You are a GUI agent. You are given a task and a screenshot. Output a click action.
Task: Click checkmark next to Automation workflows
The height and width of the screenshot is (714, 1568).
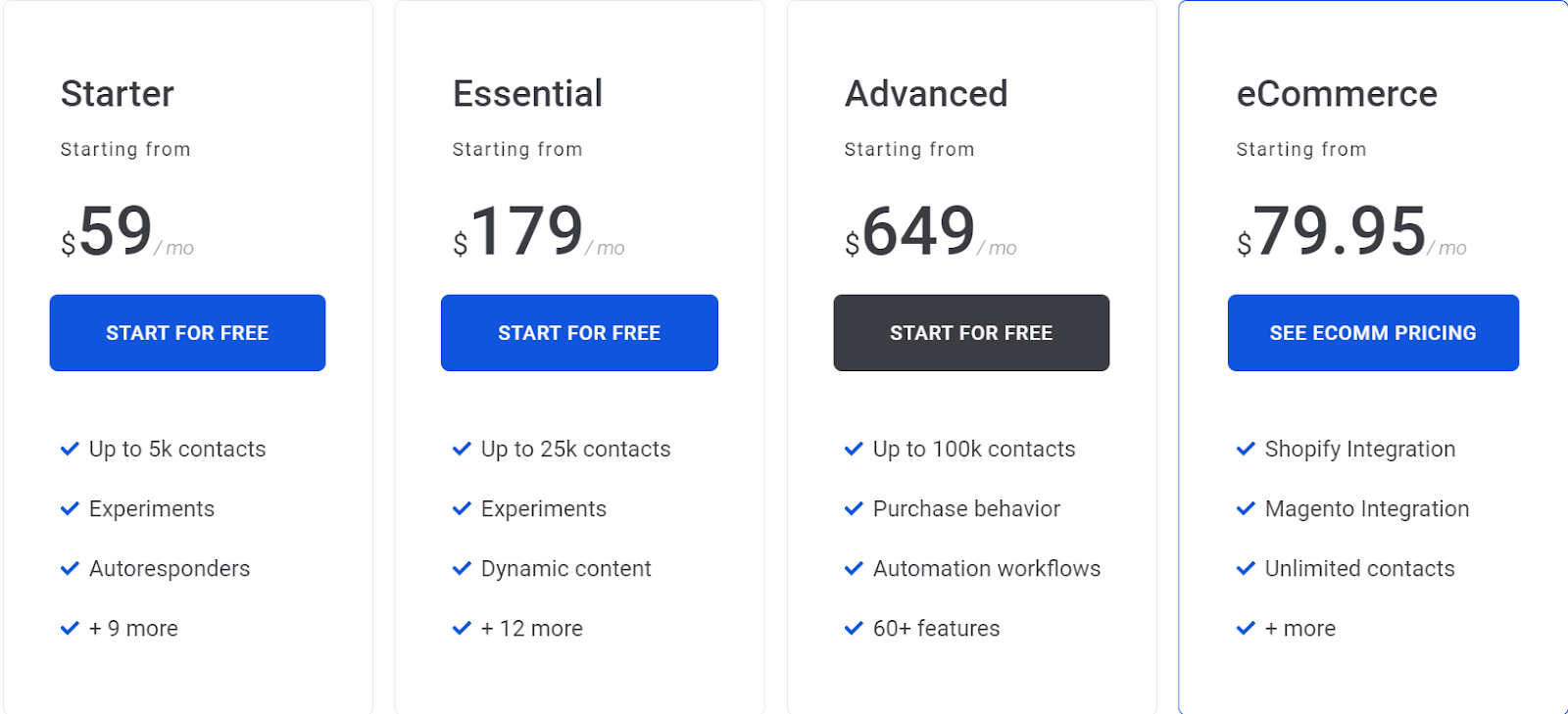pyautogui.click(x=854, y=568)
